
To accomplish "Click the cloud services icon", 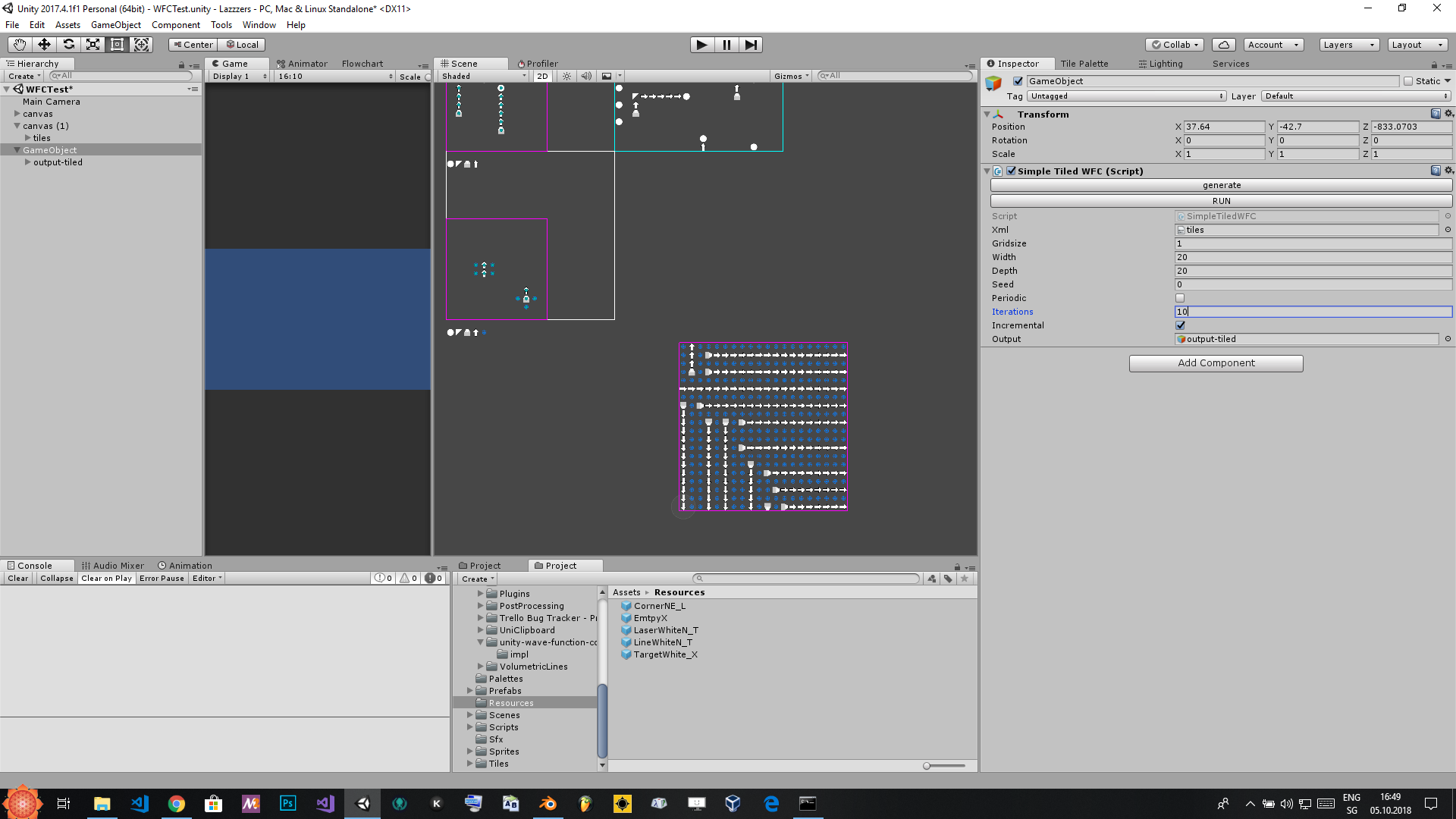I will coord(1223,45).
